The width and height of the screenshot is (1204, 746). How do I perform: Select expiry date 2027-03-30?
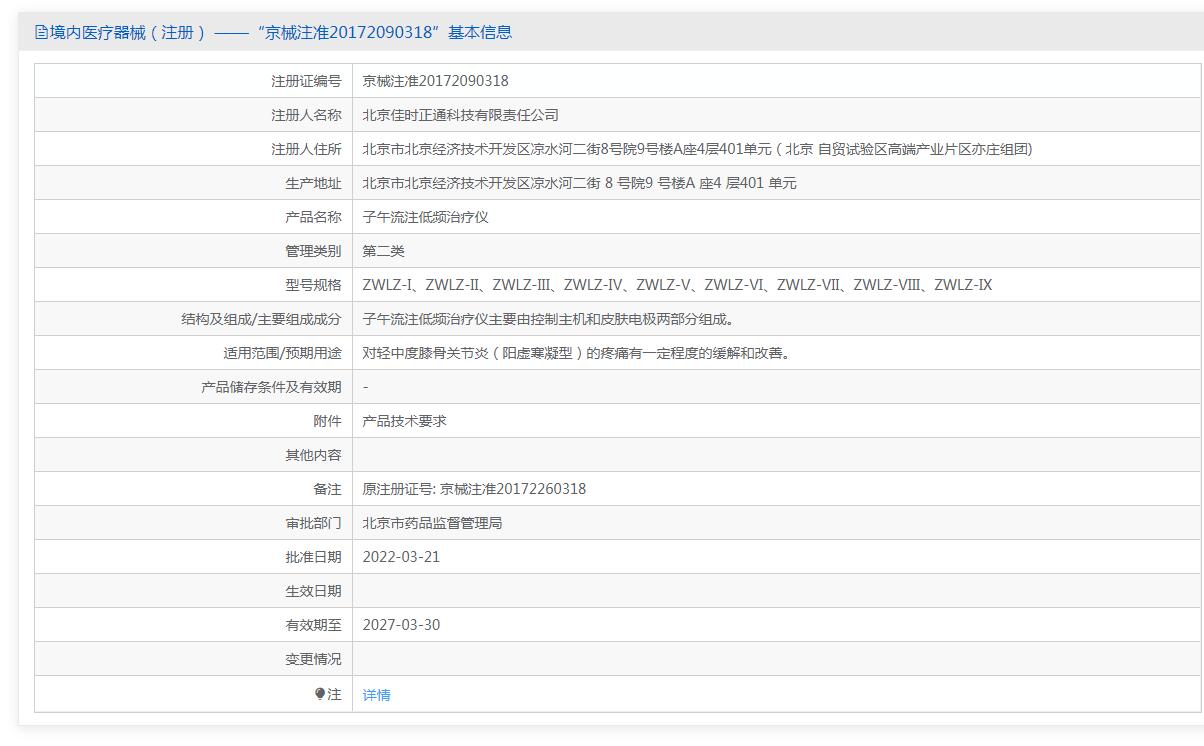(x=401, y=625)
